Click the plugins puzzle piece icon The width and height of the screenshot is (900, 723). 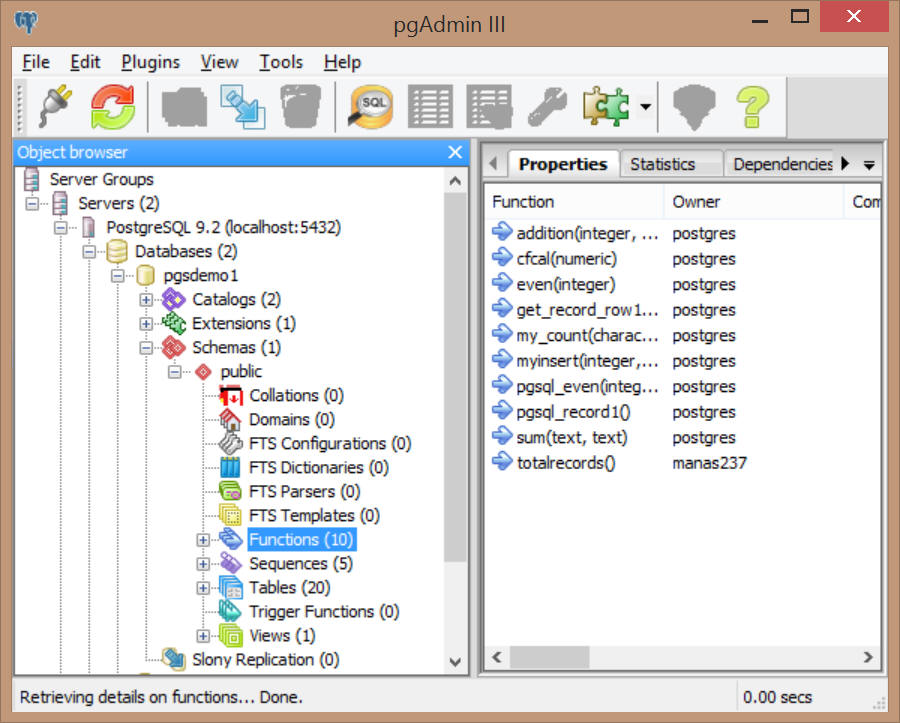coord(606,107)
